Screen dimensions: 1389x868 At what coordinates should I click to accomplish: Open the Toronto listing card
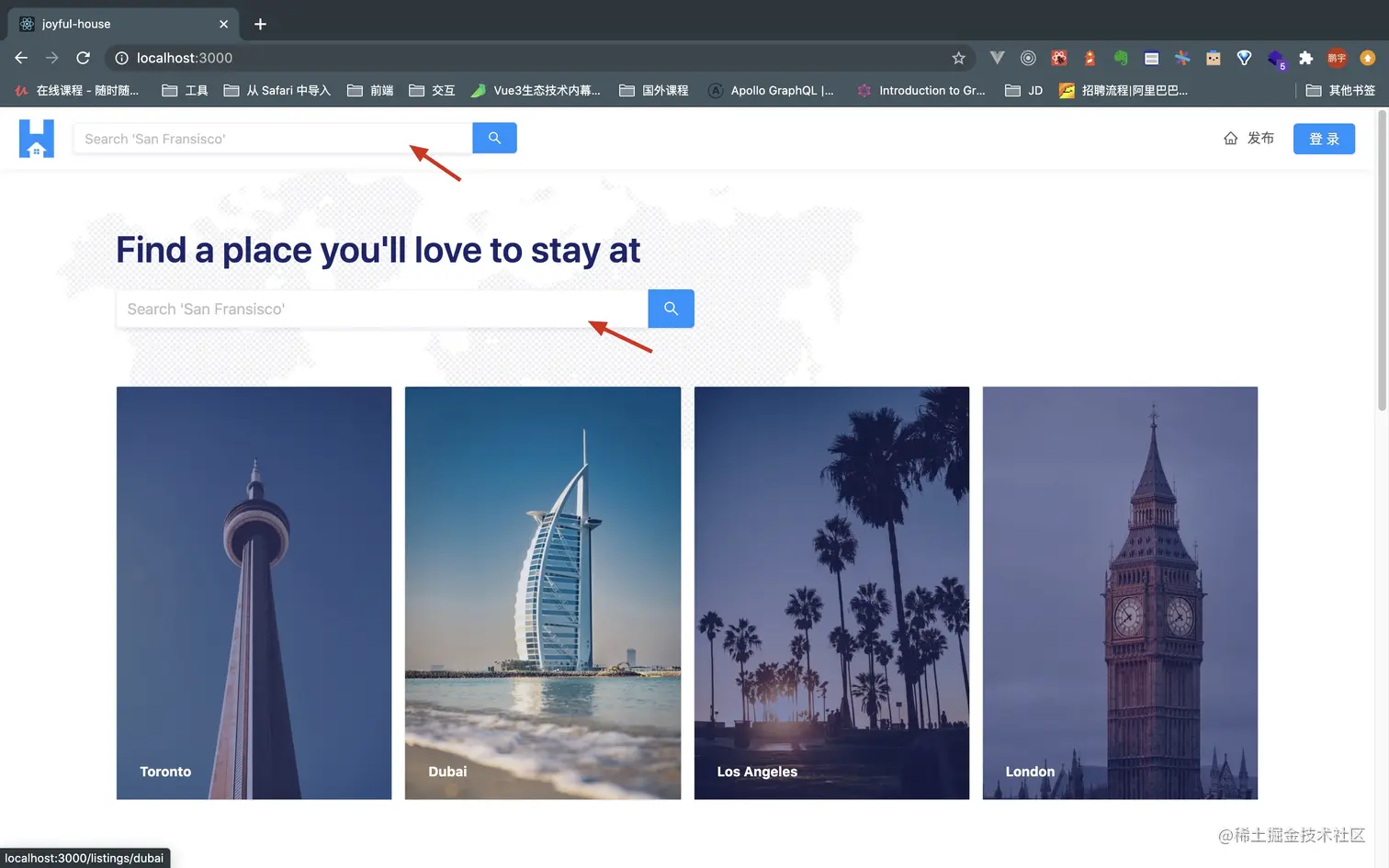coord(254,592)
